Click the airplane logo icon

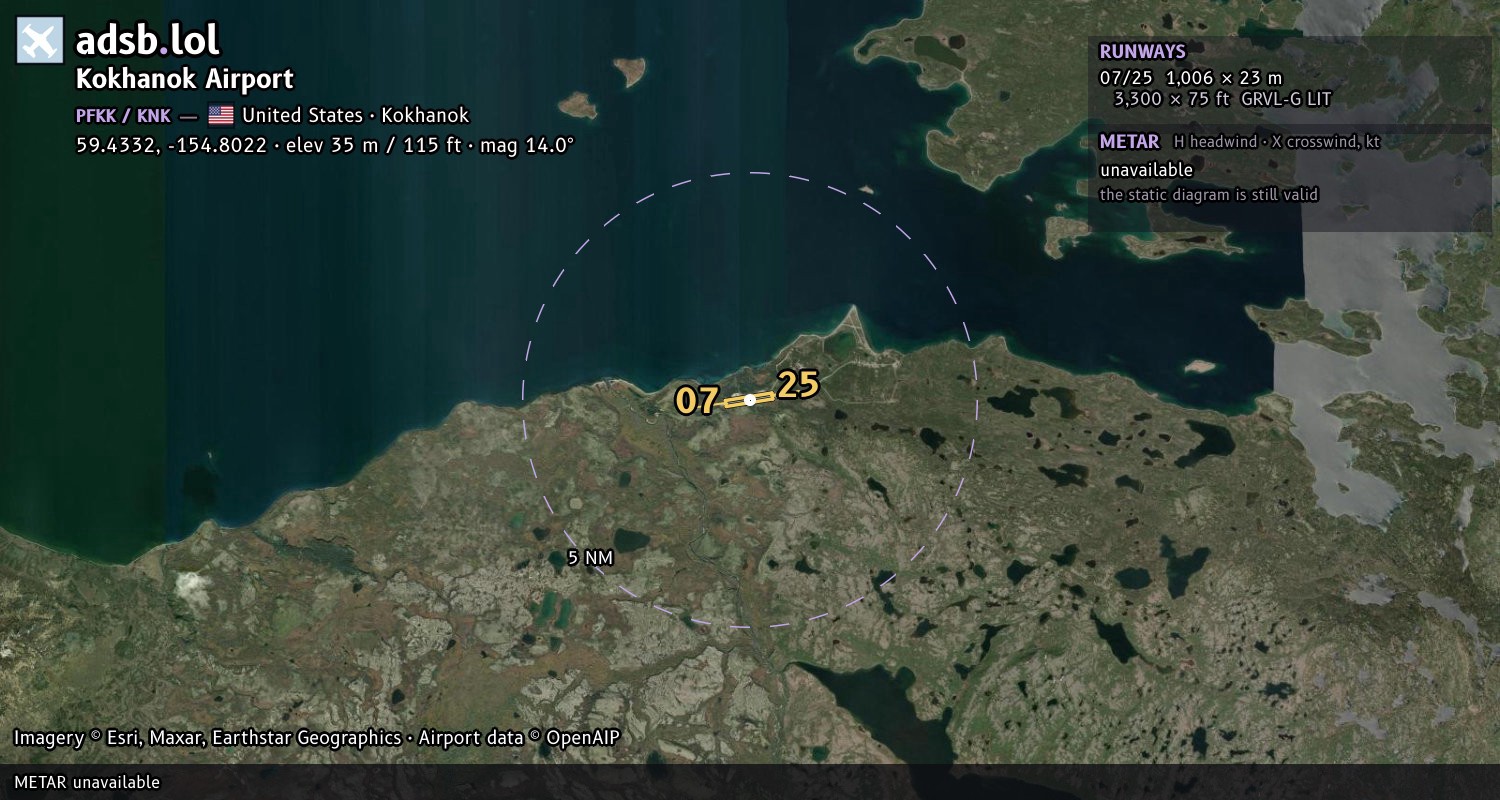click(x=40, y=41)
